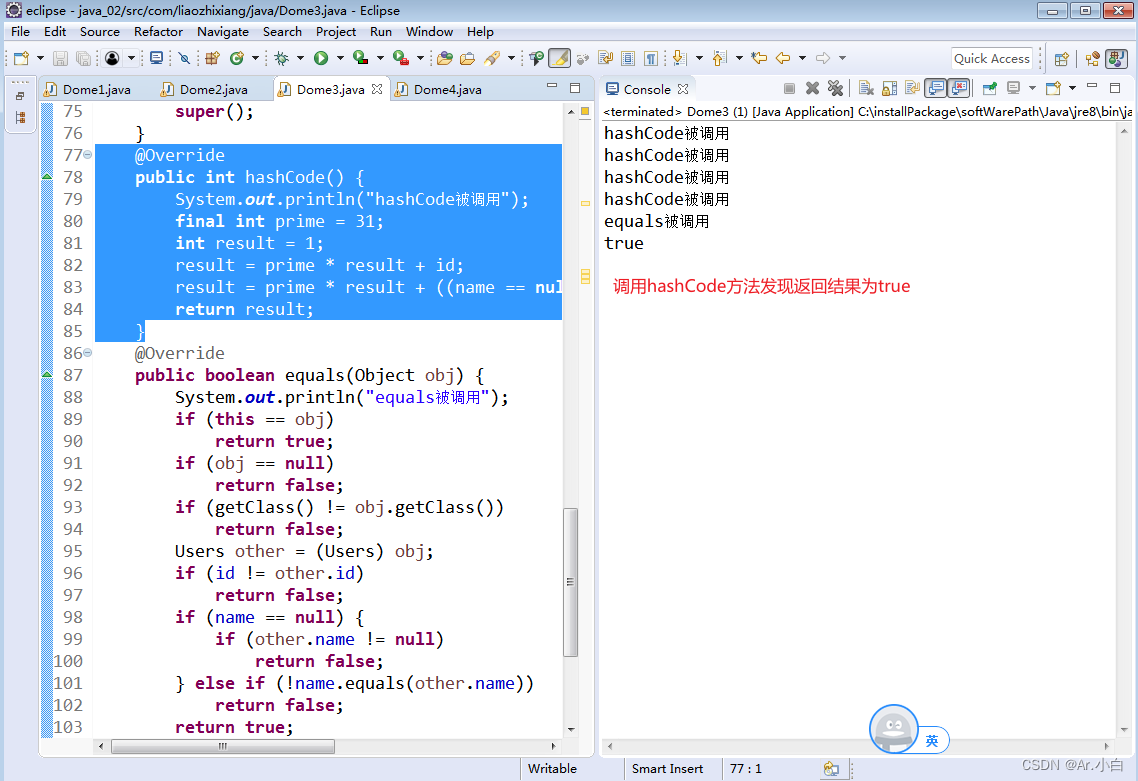The width and height of the screenshot is (1138, 781).
Task: Open the File menu
Action: [20, 32]
